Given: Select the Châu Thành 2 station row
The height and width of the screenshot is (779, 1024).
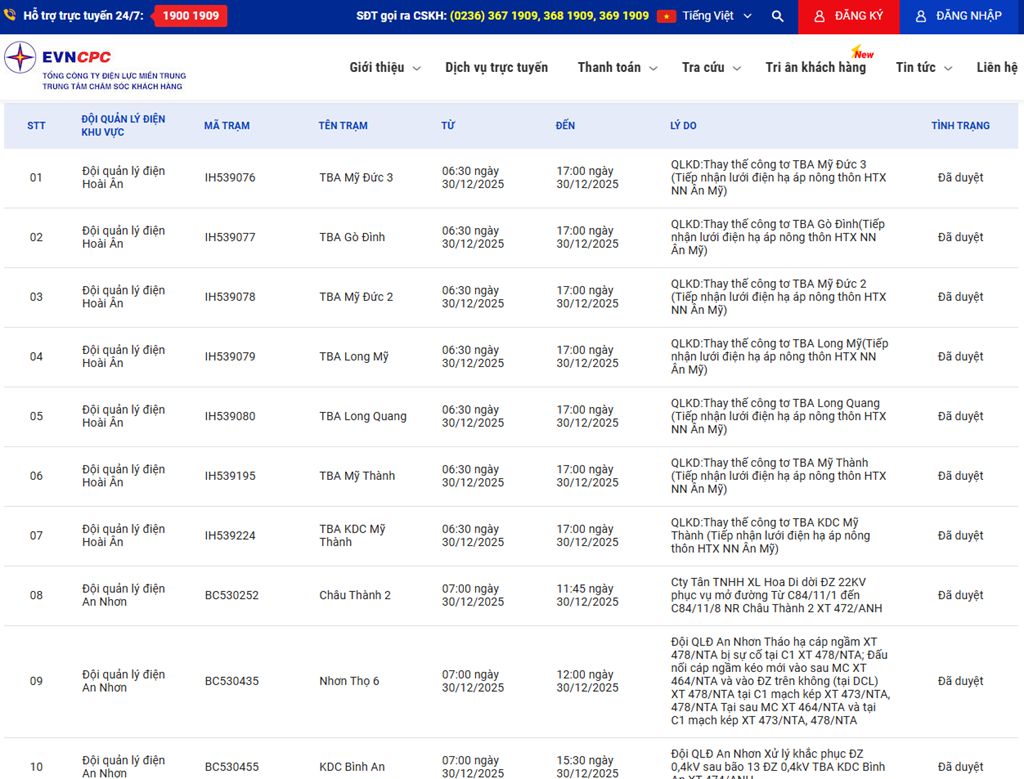Looking at the screenshot, I should click(355, 595).
